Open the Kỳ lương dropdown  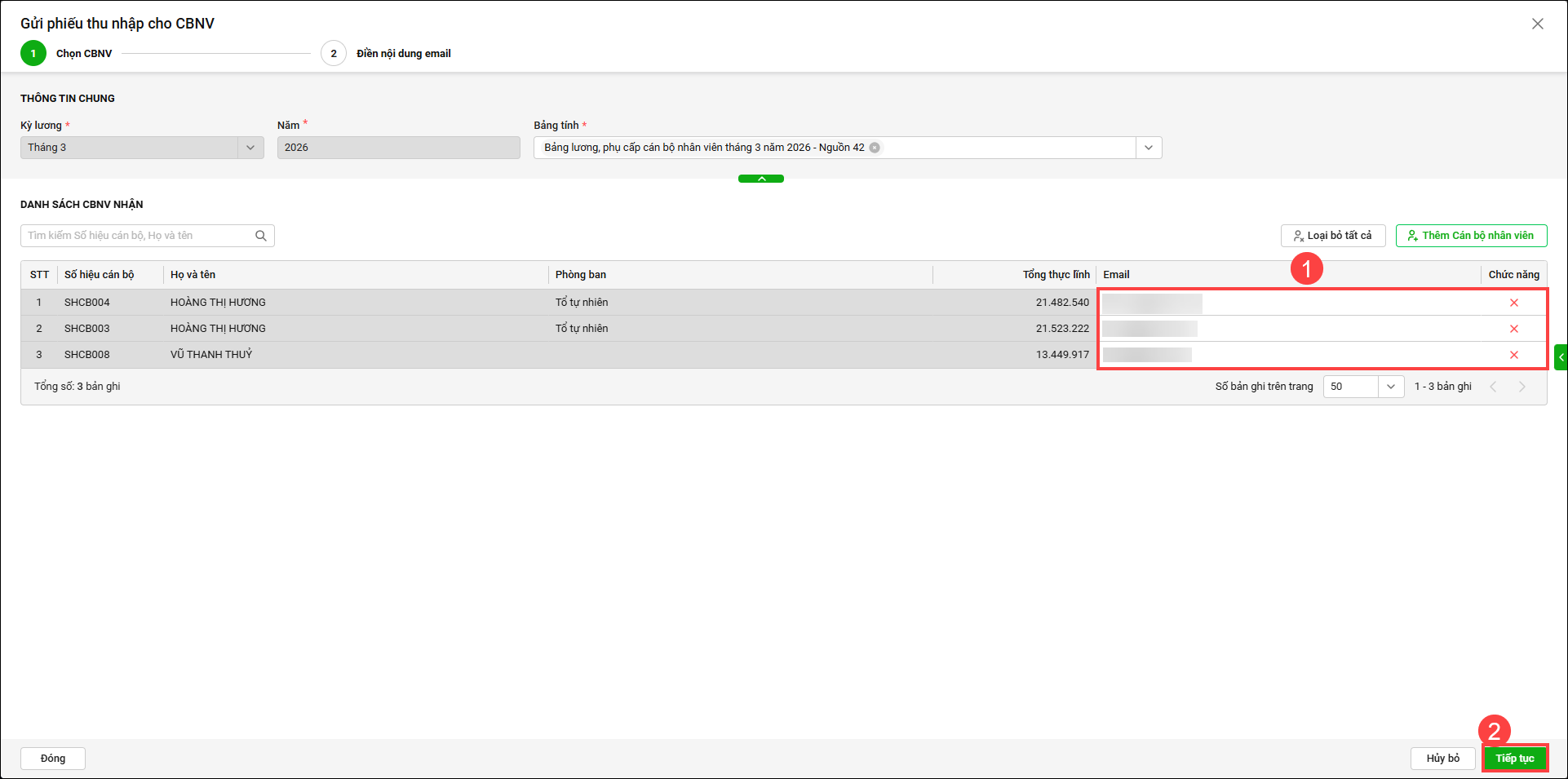[x=250, y=148]
